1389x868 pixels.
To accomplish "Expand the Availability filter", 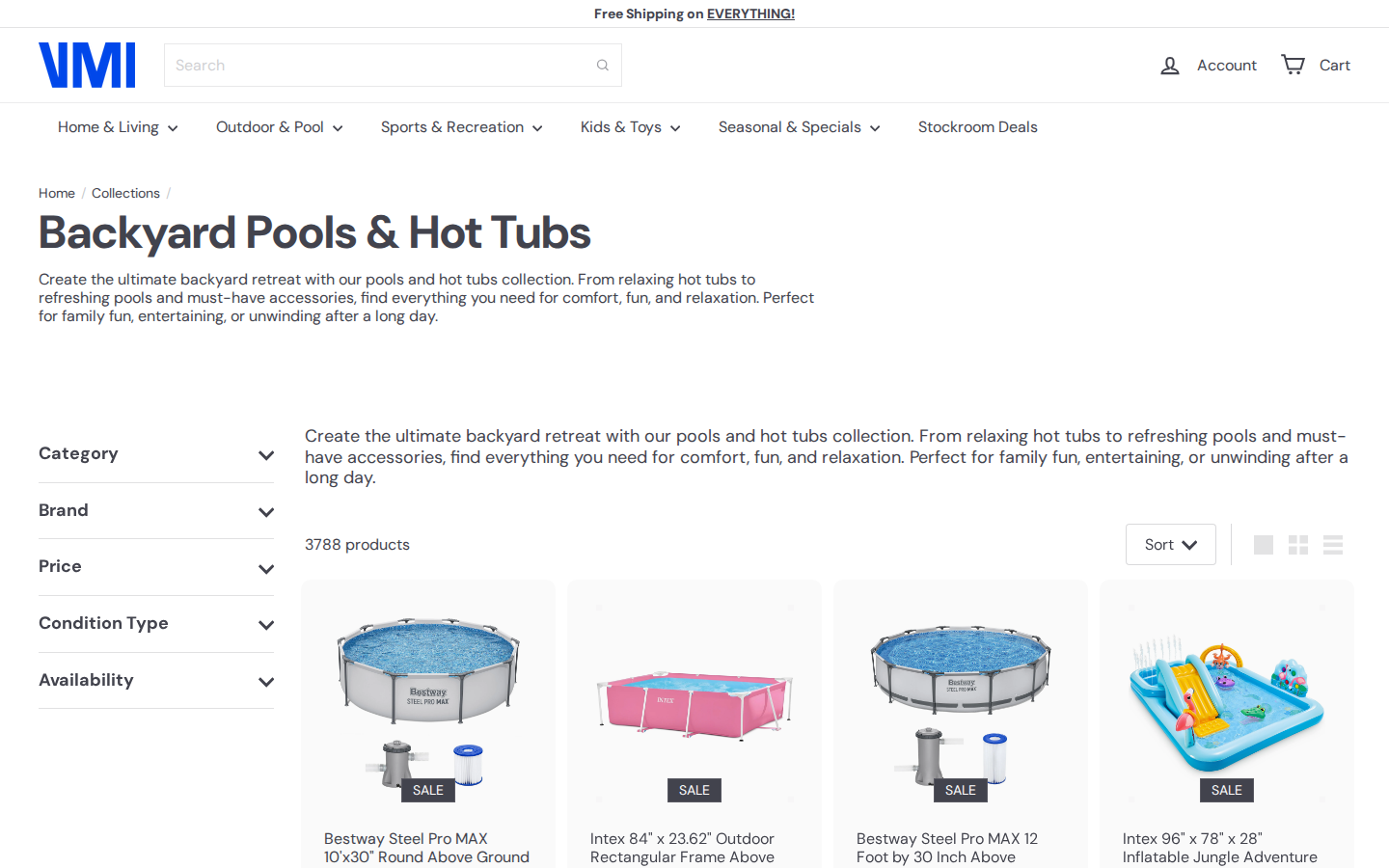I will click(156, 681).
